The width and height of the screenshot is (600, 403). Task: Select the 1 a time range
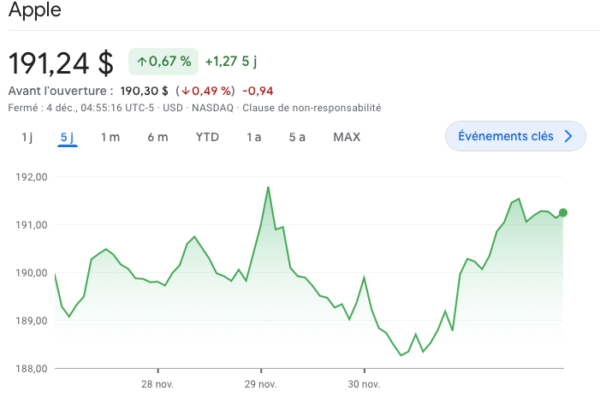(254, 137)
